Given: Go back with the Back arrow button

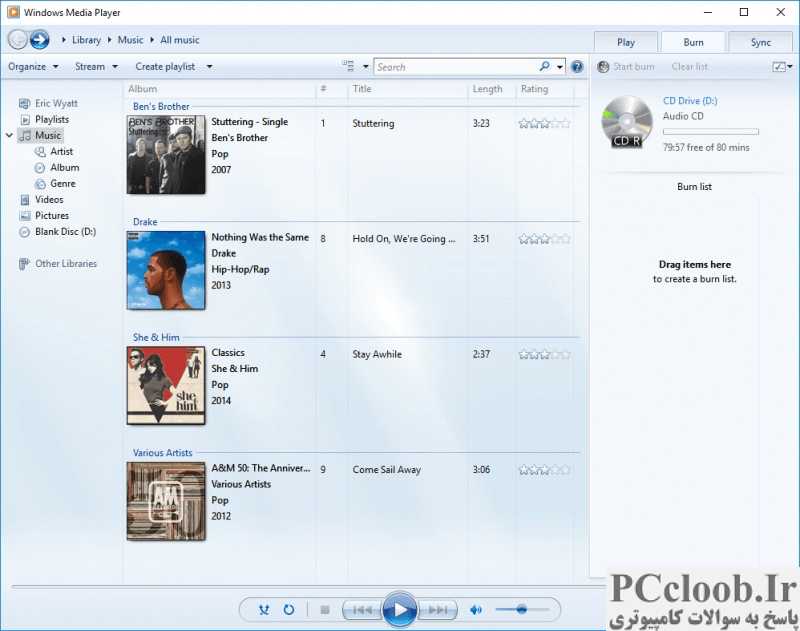Looking at the screenshot, I should point(18,40).
